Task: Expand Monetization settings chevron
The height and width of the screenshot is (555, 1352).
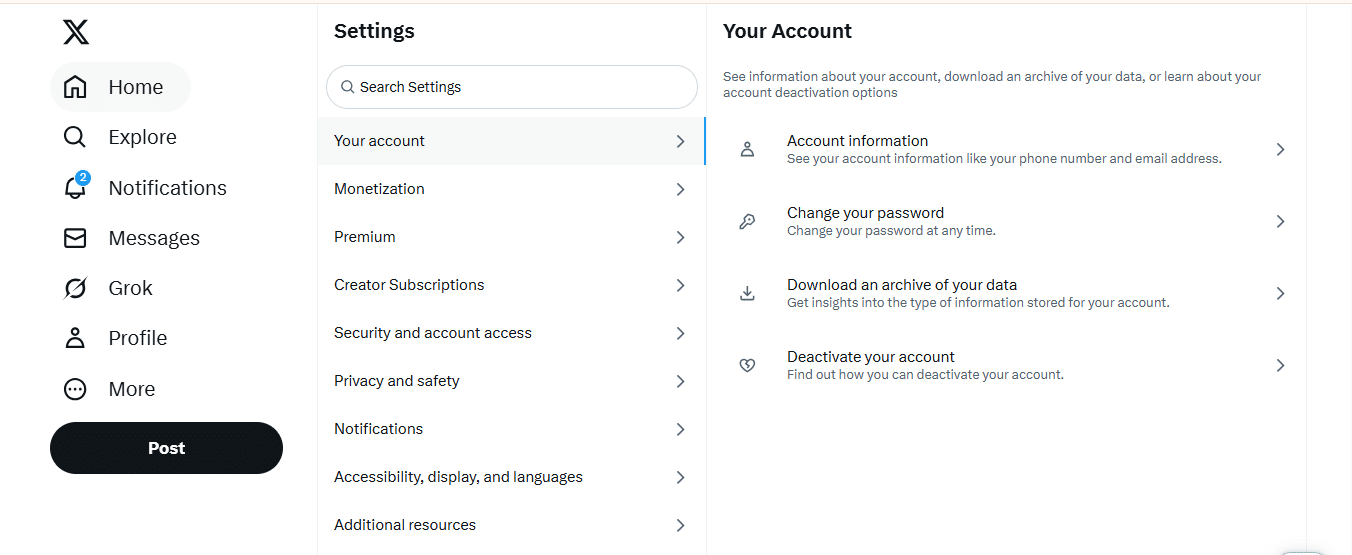Action: 680,189
